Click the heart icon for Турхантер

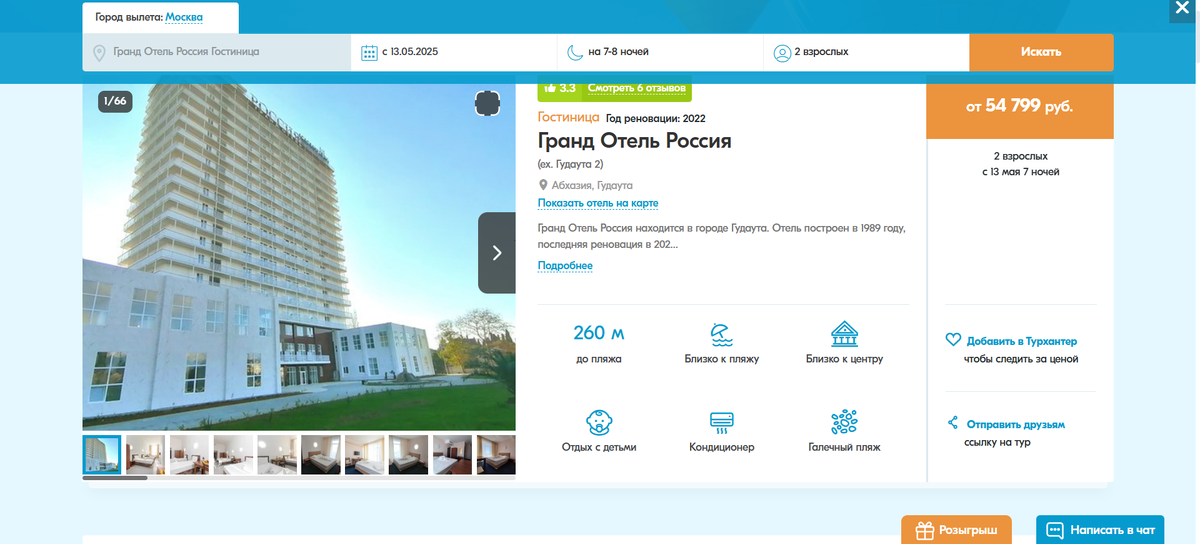pos(953,340)
